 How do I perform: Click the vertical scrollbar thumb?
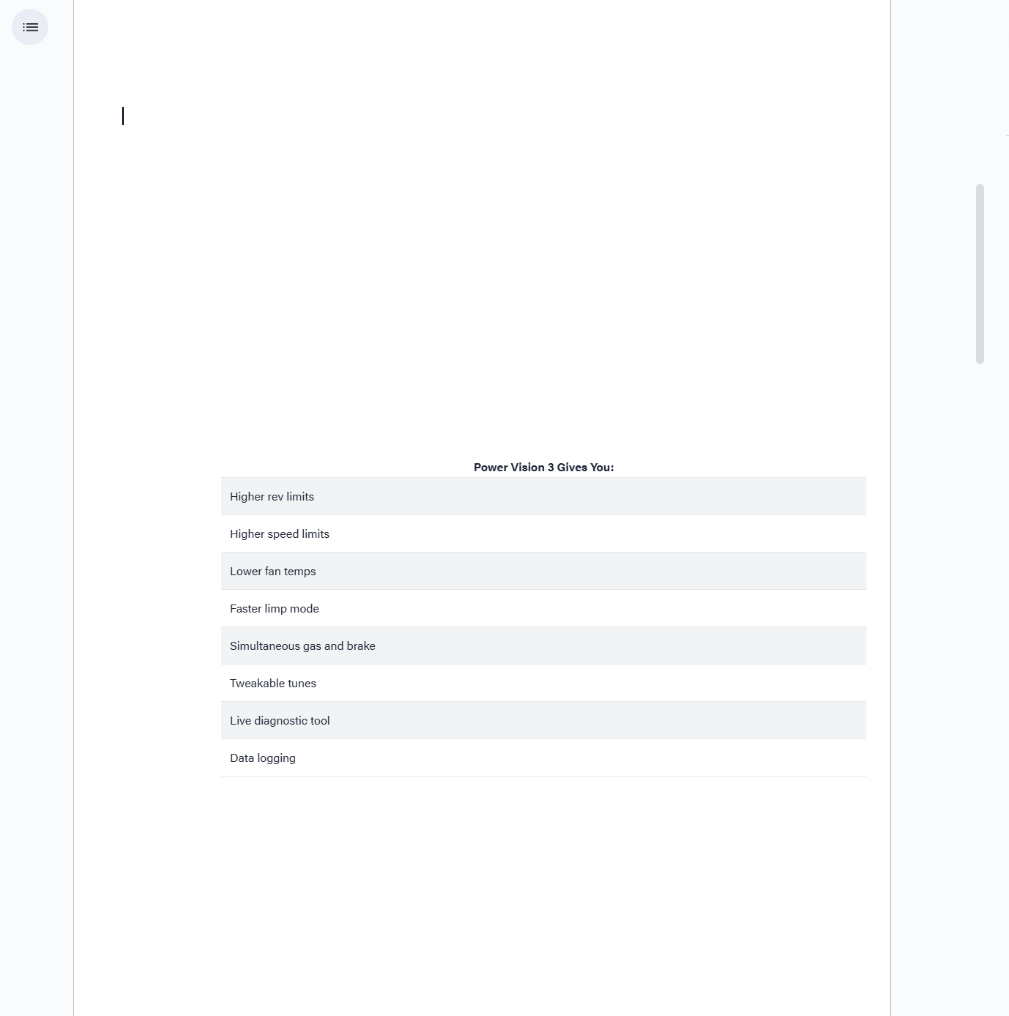(x=980, y=273)
